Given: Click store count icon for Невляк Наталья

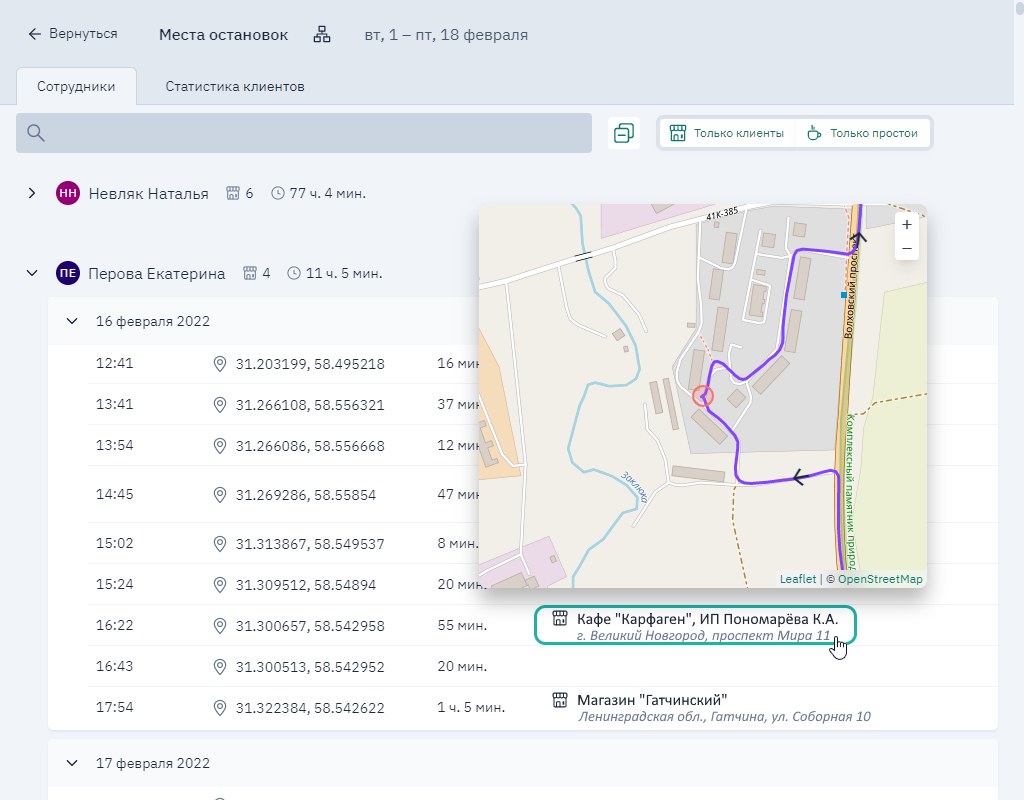Looking at the screenshot, I should coord(233,193).
